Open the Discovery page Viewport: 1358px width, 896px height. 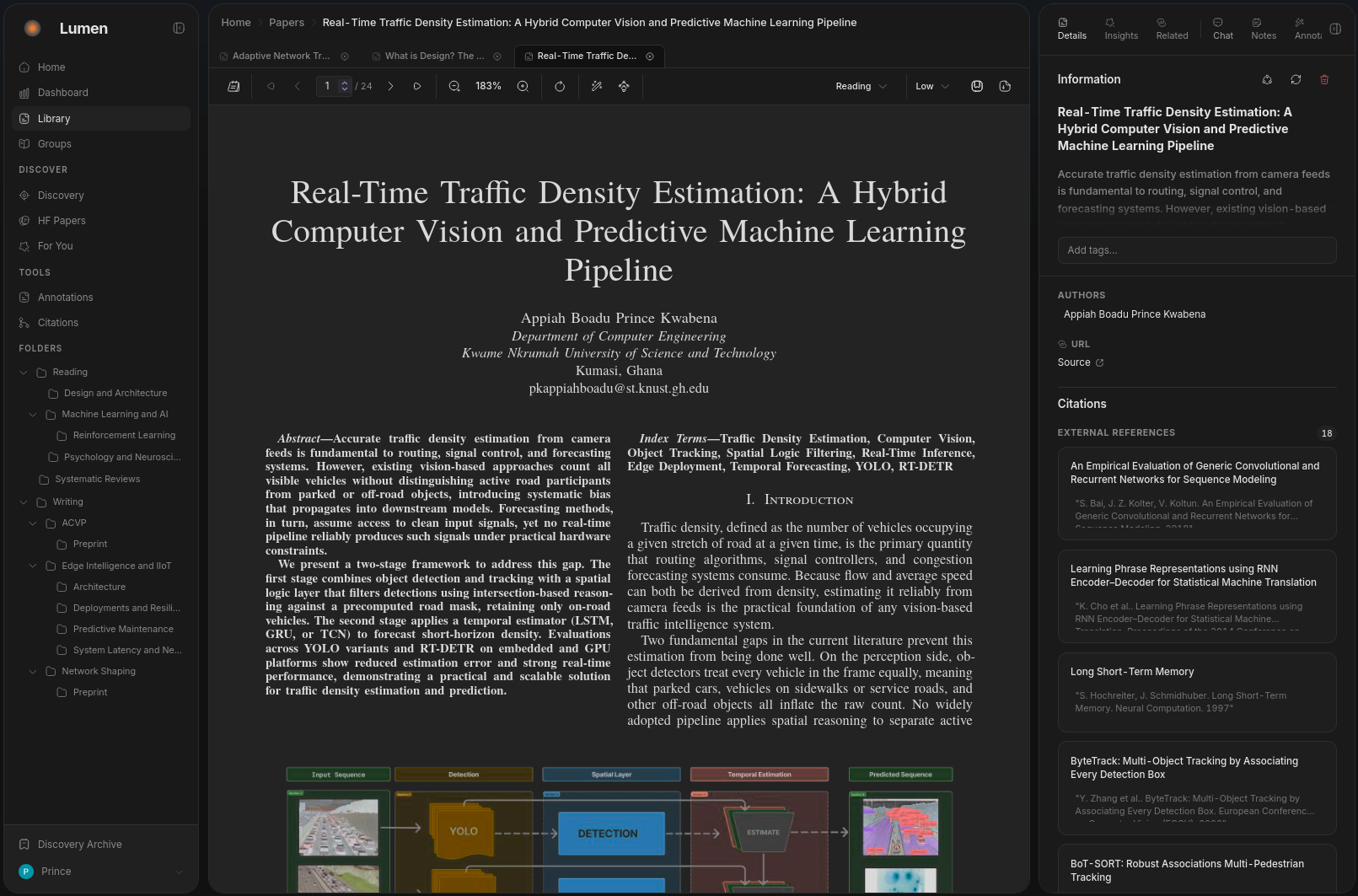coord(101,196)
